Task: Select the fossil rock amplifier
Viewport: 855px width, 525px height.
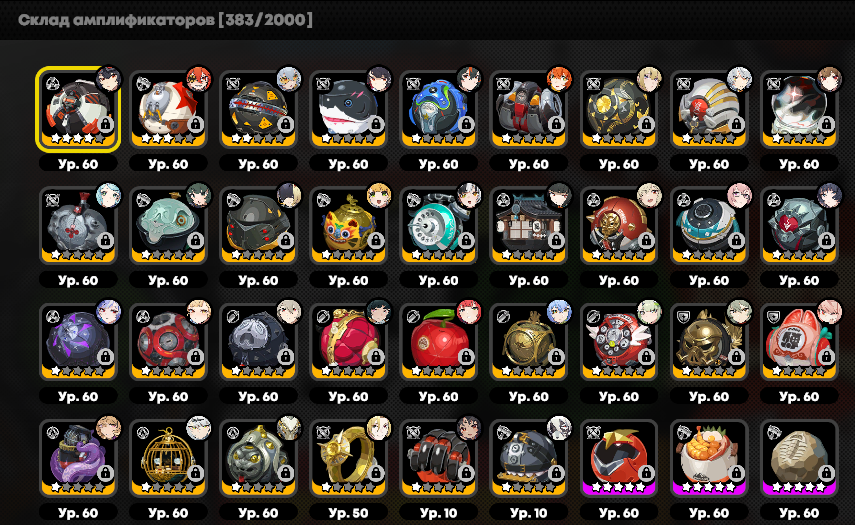Action: pos(799,458)
